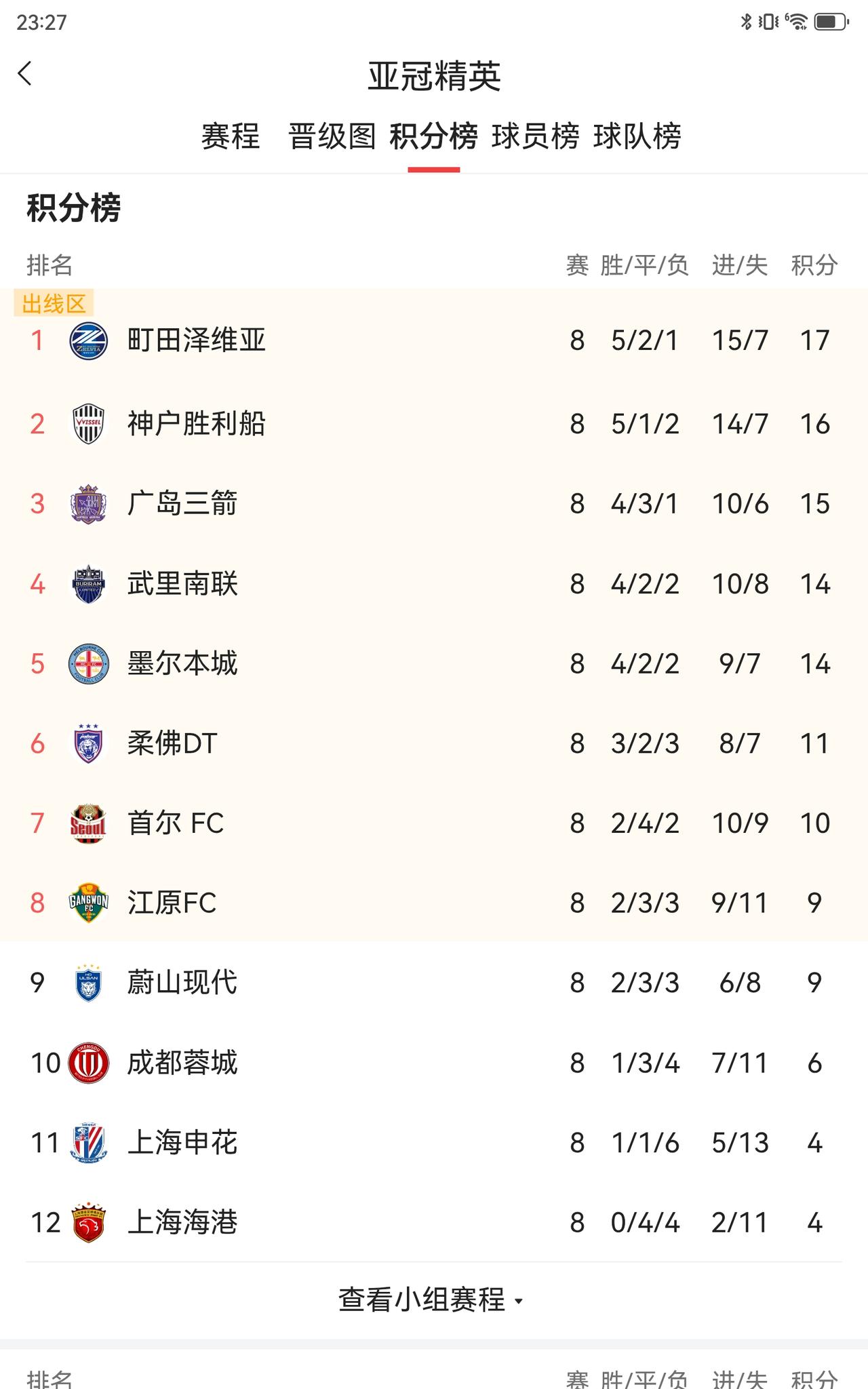Tap the Vissel Kobe team crest
The image size is (868, 1389).
point(88,424)
